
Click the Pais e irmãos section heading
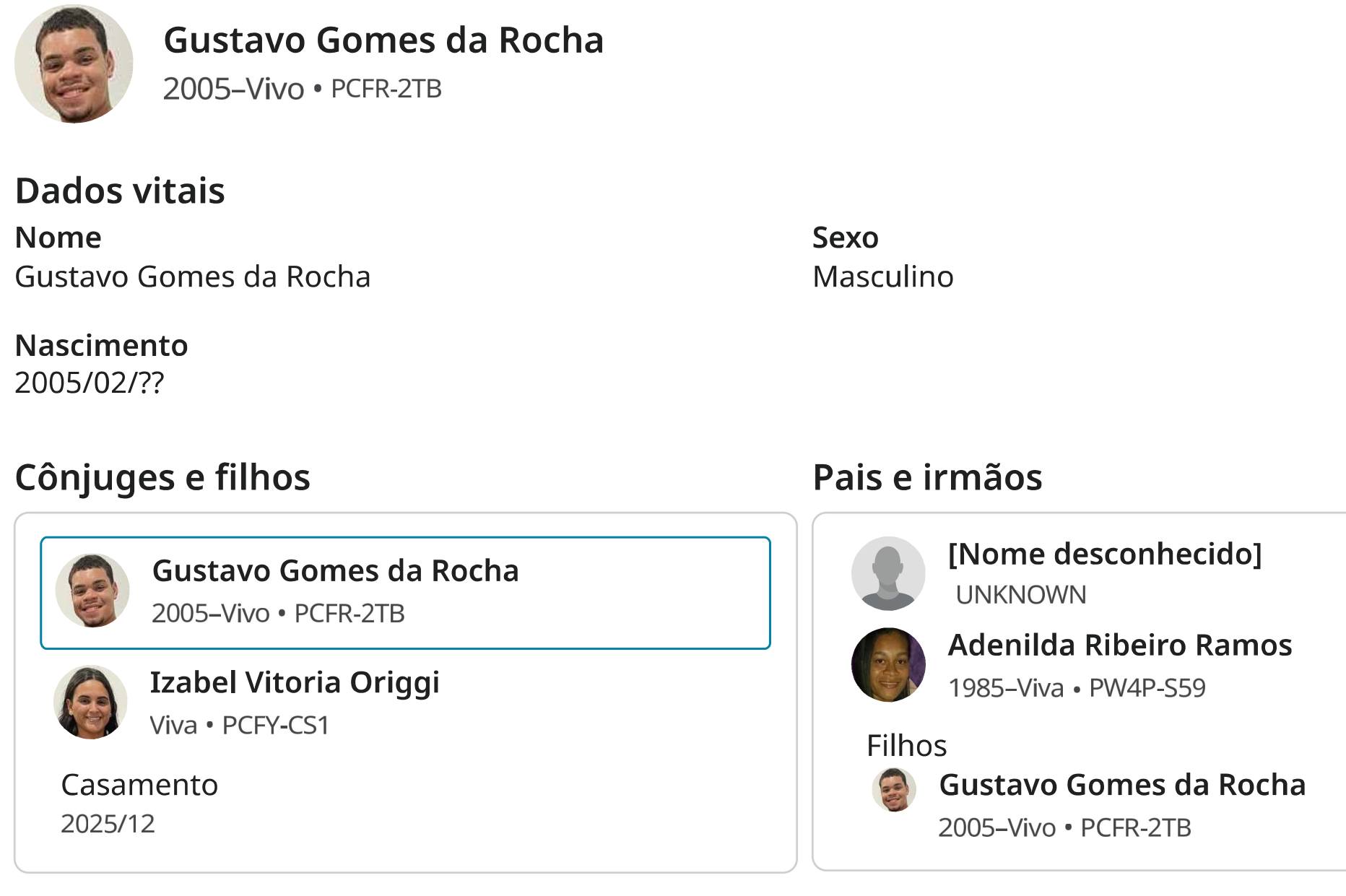click(x=927, y=477)
